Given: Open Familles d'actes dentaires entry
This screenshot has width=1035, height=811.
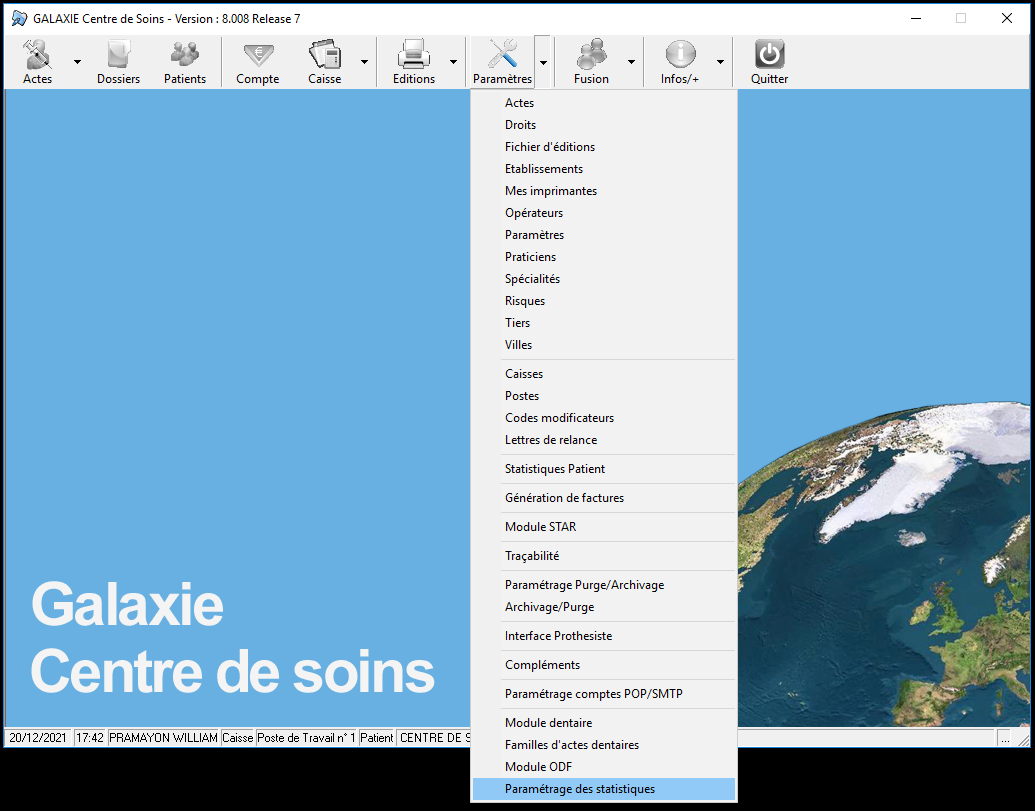Looking at the screenshot, I should 604,745.
